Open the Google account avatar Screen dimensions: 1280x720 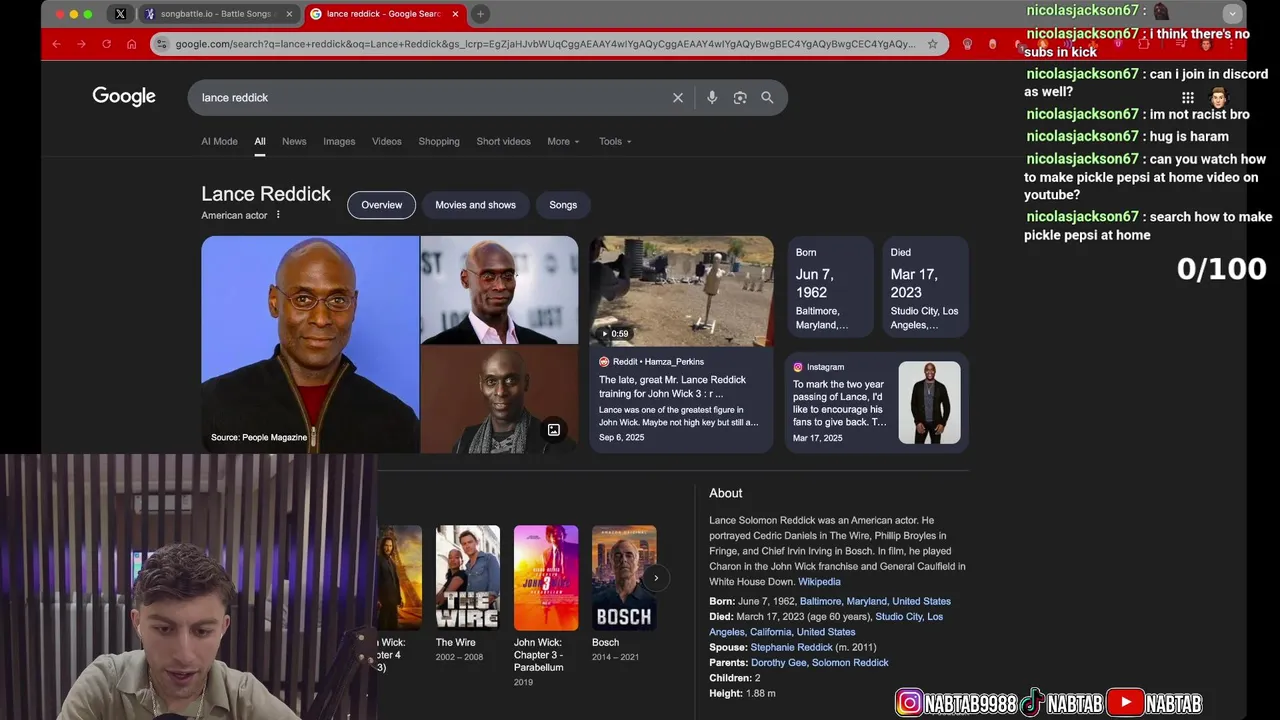pos(1218,97)
